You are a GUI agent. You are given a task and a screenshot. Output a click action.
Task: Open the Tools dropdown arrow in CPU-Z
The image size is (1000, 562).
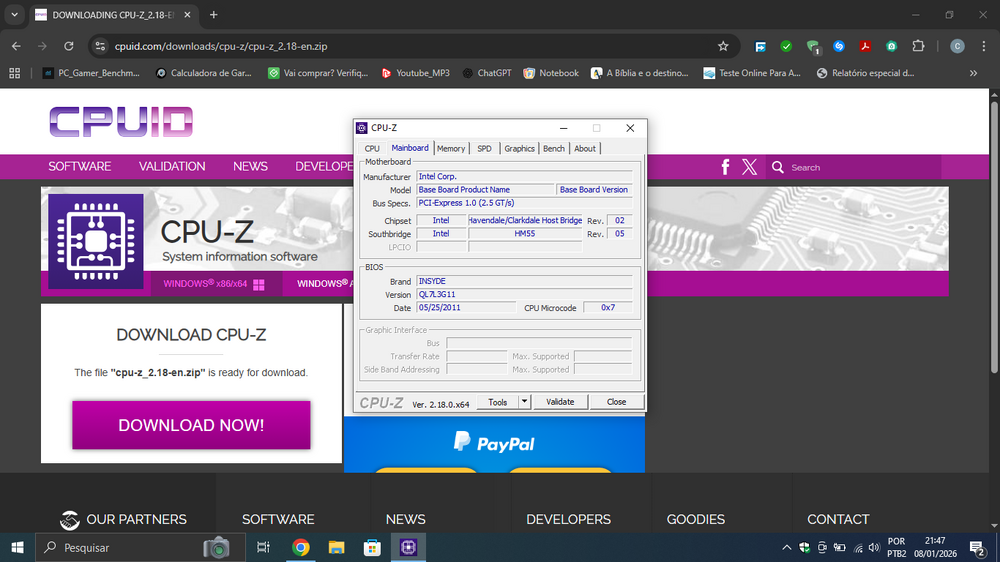524,402
